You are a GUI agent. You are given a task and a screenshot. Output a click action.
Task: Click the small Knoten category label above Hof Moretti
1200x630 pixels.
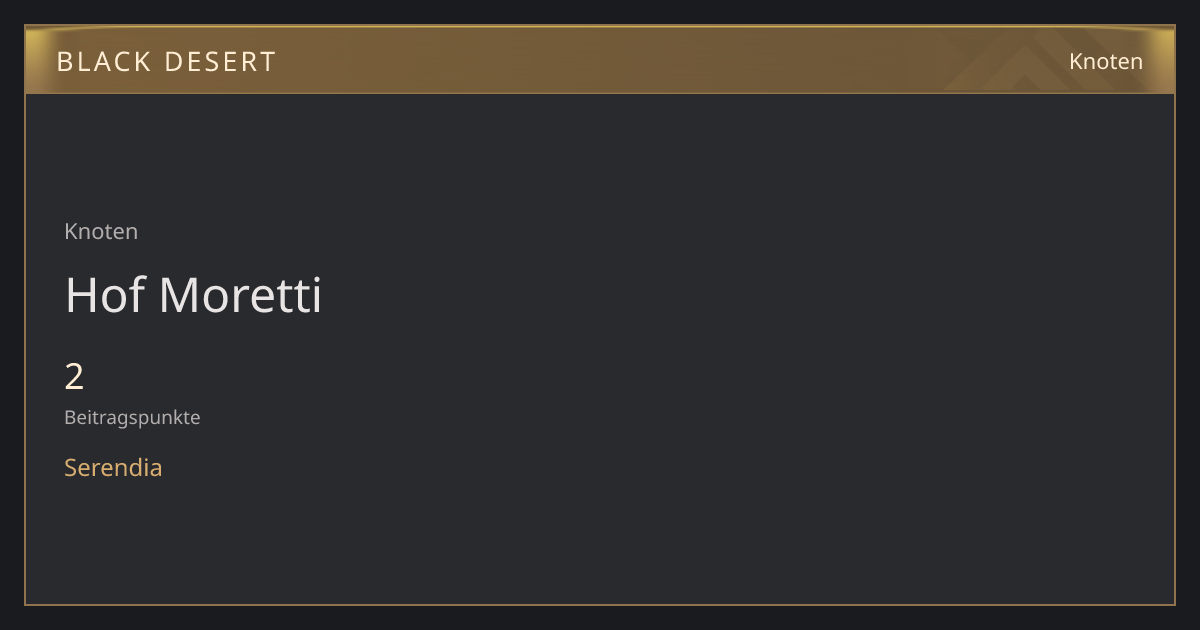(101, 231)
